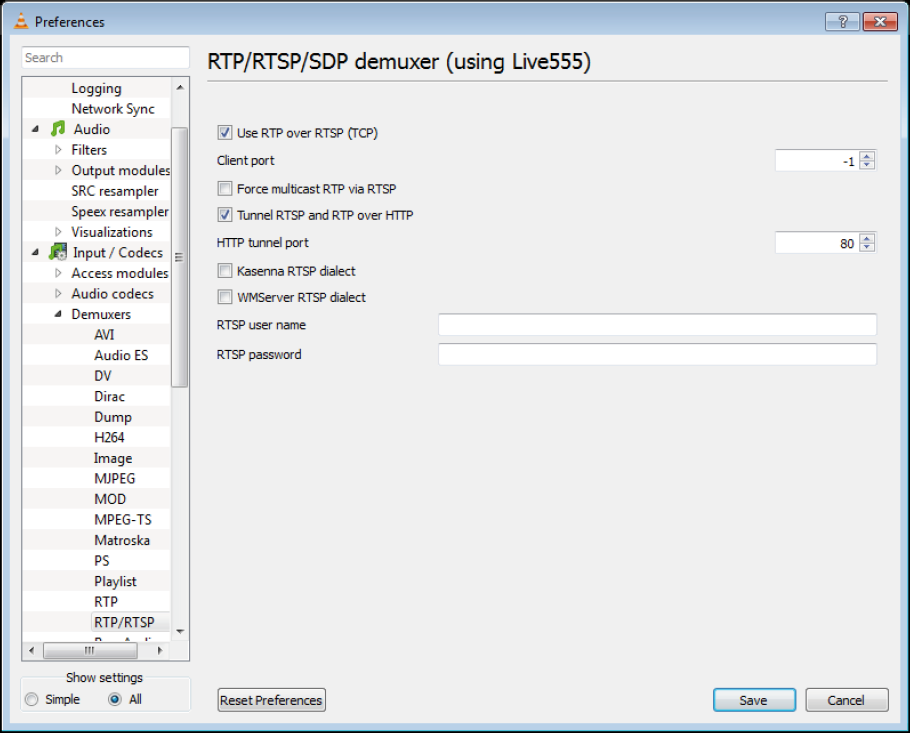Enable Kasenna RTSP dialect

click(224, 270)
